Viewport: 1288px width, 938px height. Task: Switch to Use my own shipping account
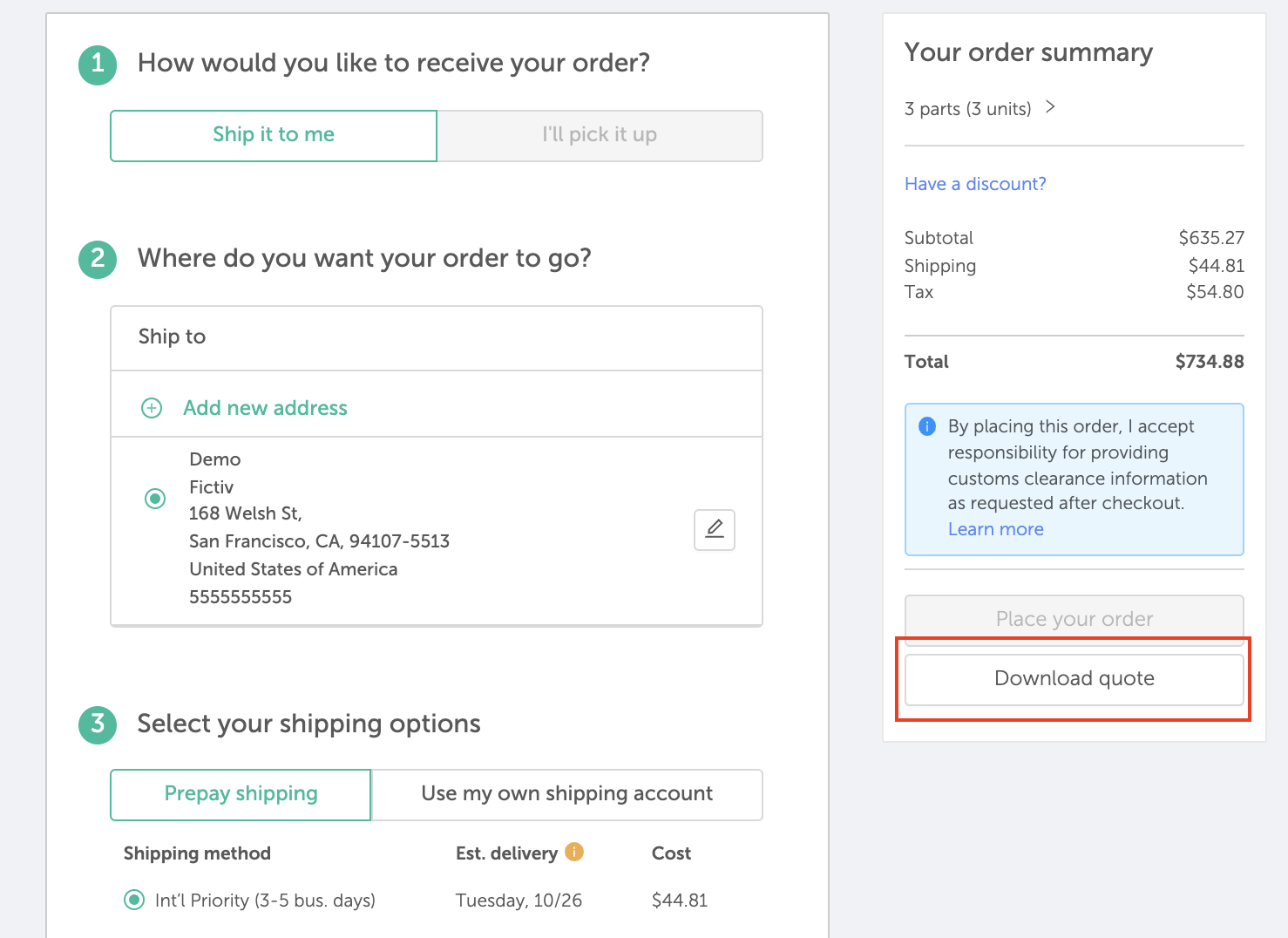tap(566, 794)
